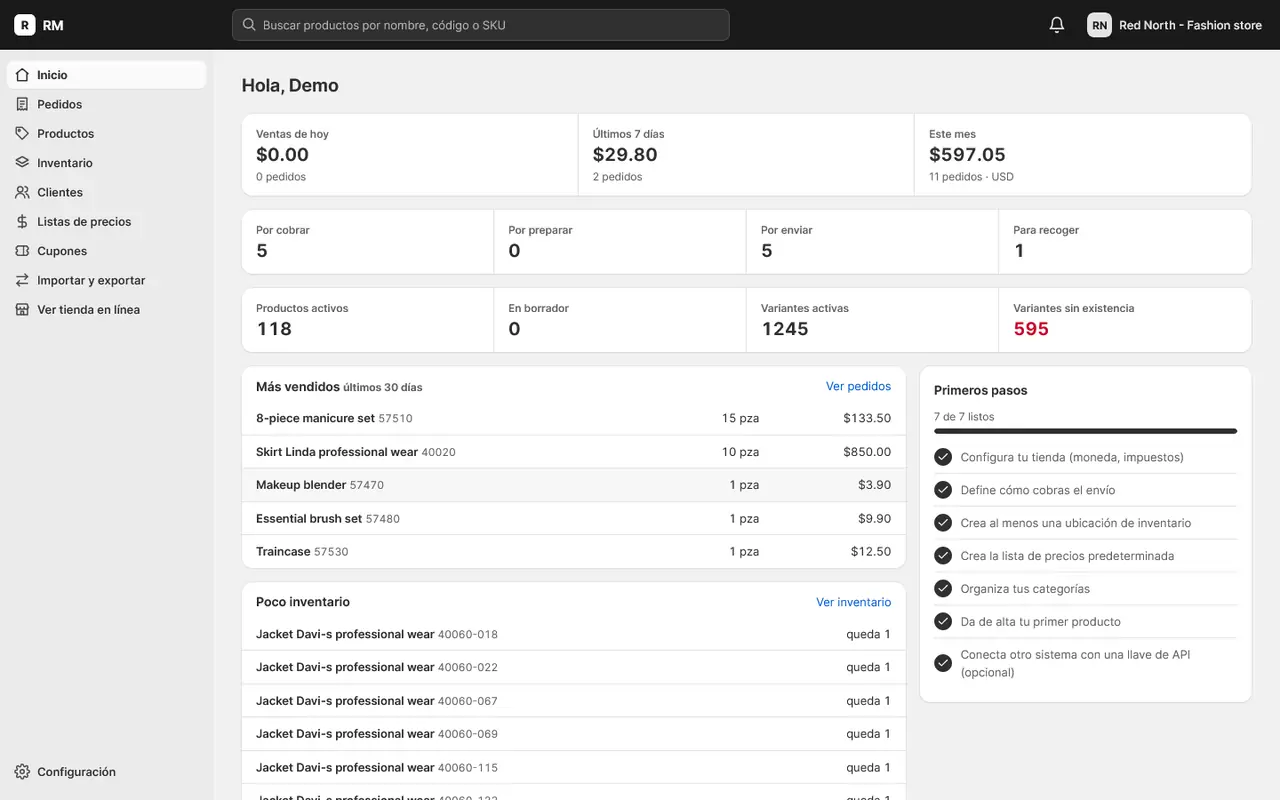This screenshot has width=1280, height=800.
Task: Open Red North - Fashion store account
Action: point(1175,25)
